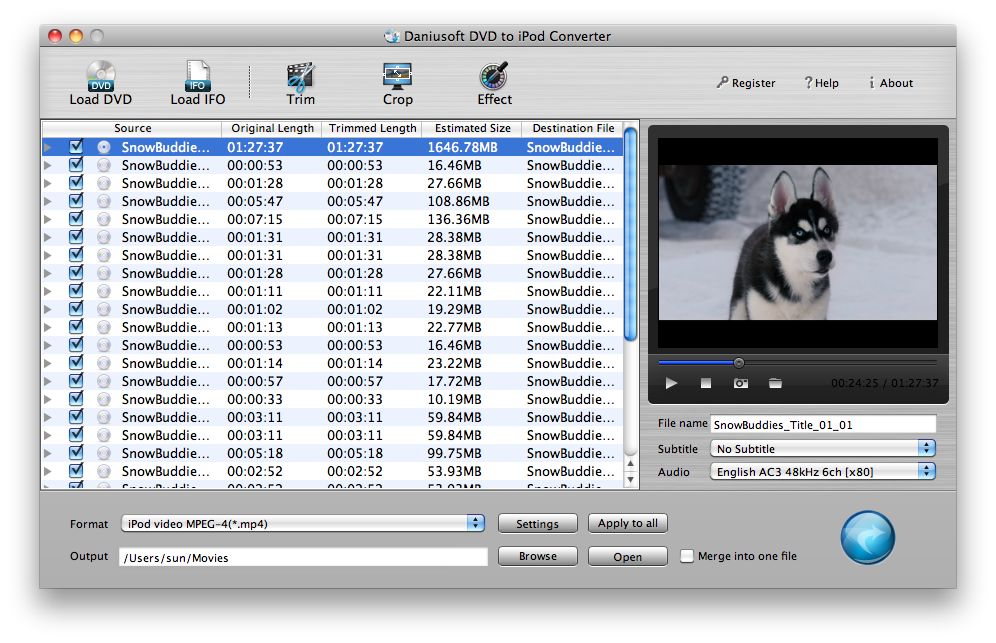This screenshot has width=996, height=643.
Task: Uncheck the 136.36MB title checkbox
Action: (x=76, y=219)
